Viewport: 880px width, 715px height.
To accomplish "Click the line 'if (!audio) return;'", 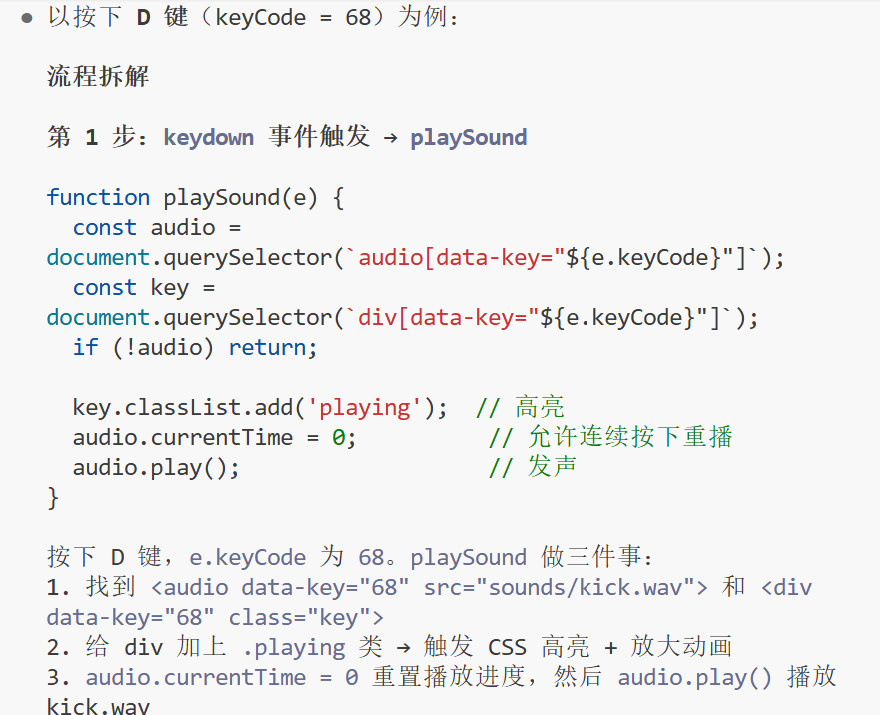I will (x=195, y=347).
